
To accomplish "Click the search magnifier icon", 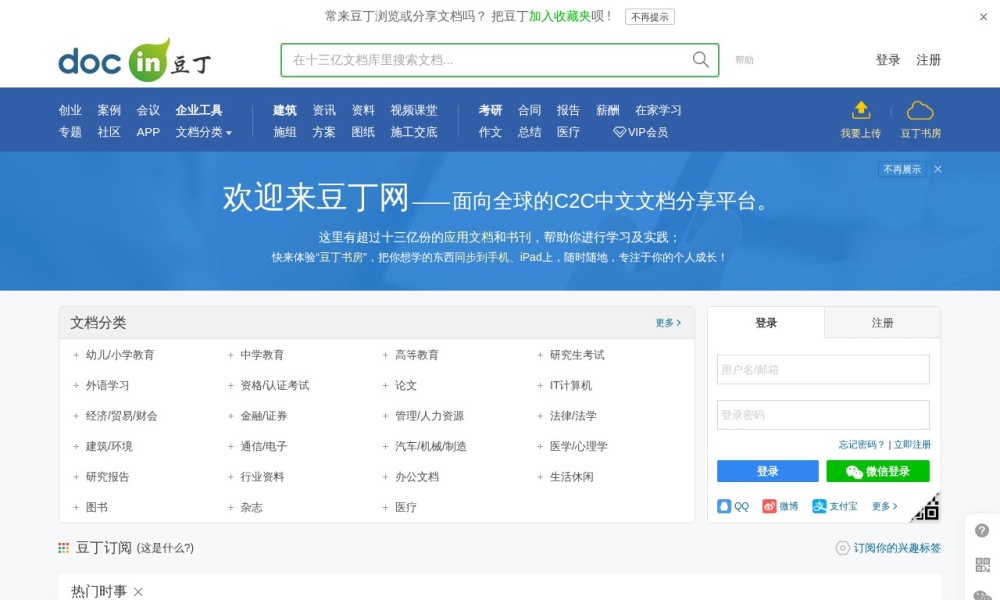I will pyautogui.click(x=700, y=59).
